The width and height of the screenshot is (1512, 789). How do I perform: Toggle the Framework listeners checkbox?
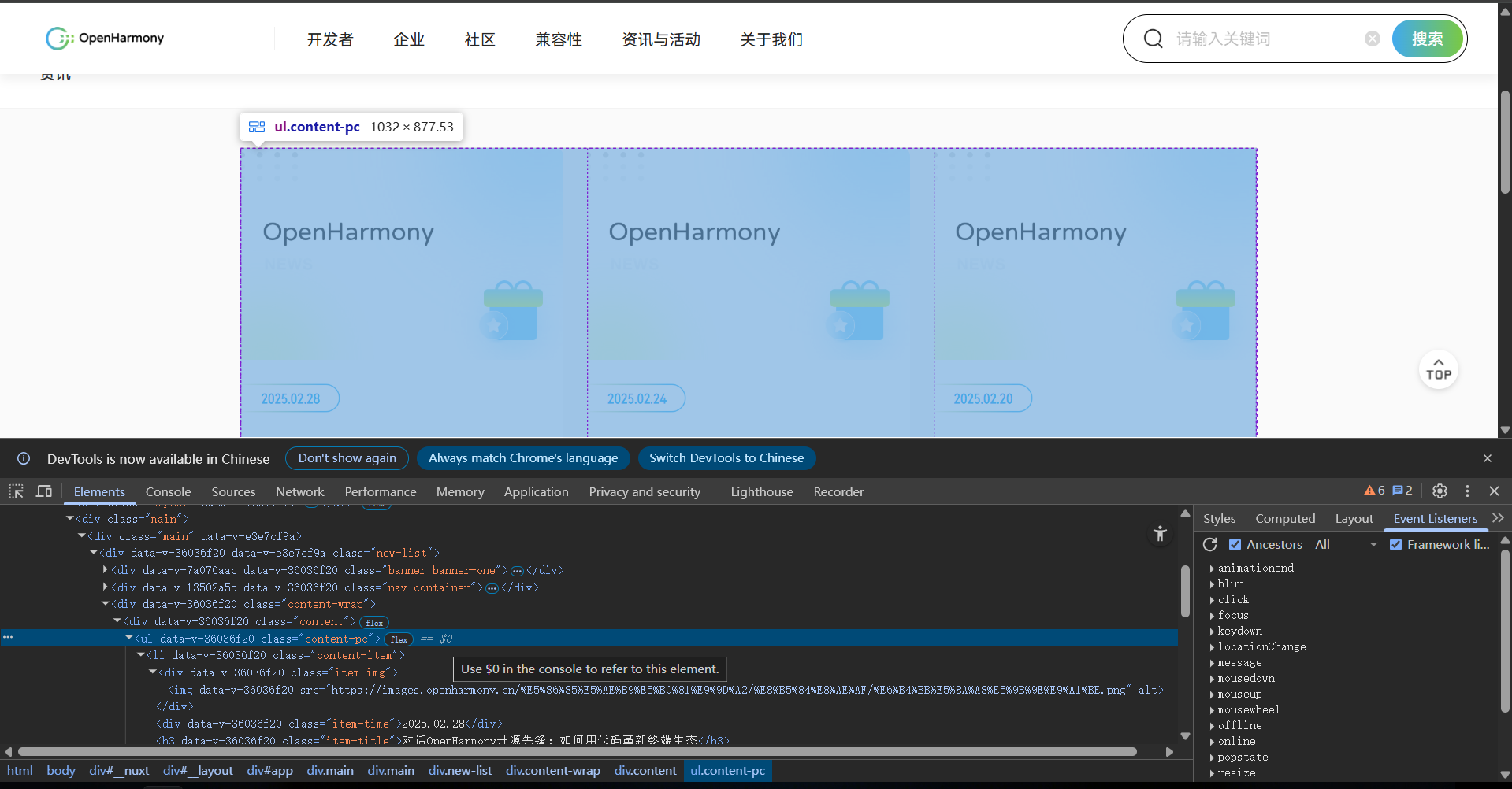(1395, 544)
